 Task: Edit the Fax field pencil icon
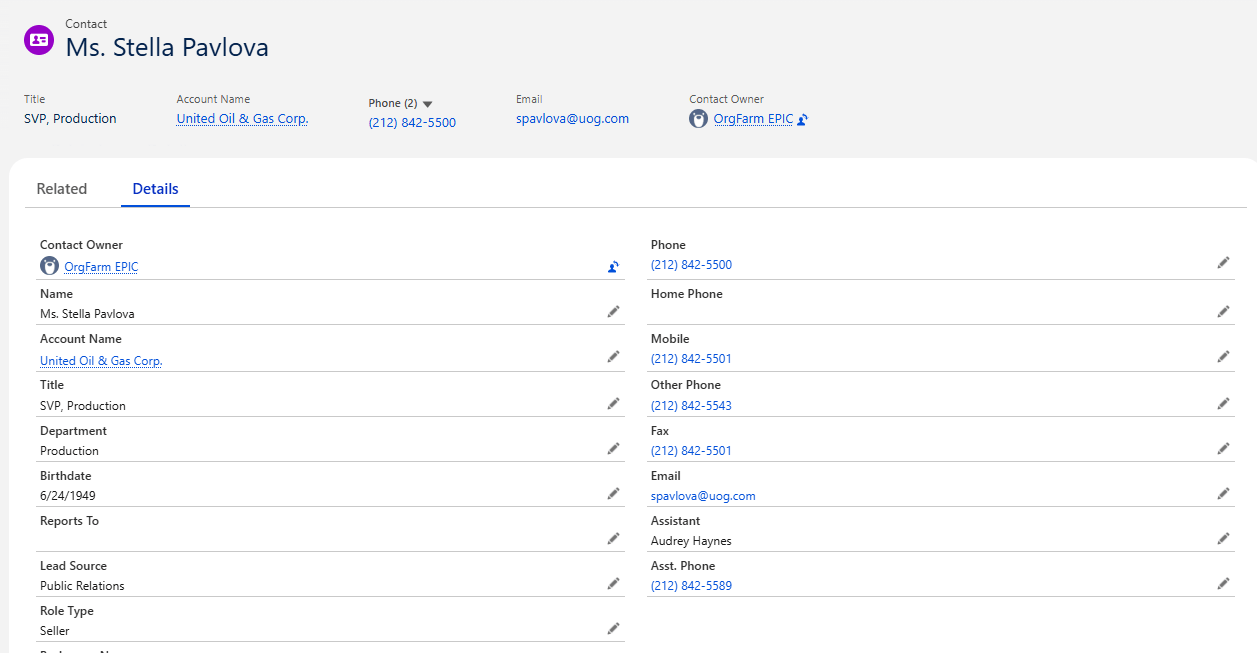click(x=1223, y=448)
